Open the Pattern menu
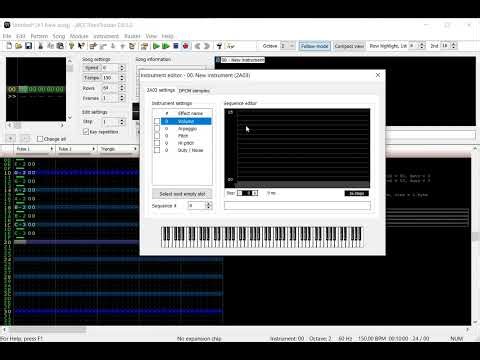The width and height of the screenshot is (480, 360). point(39,36)
